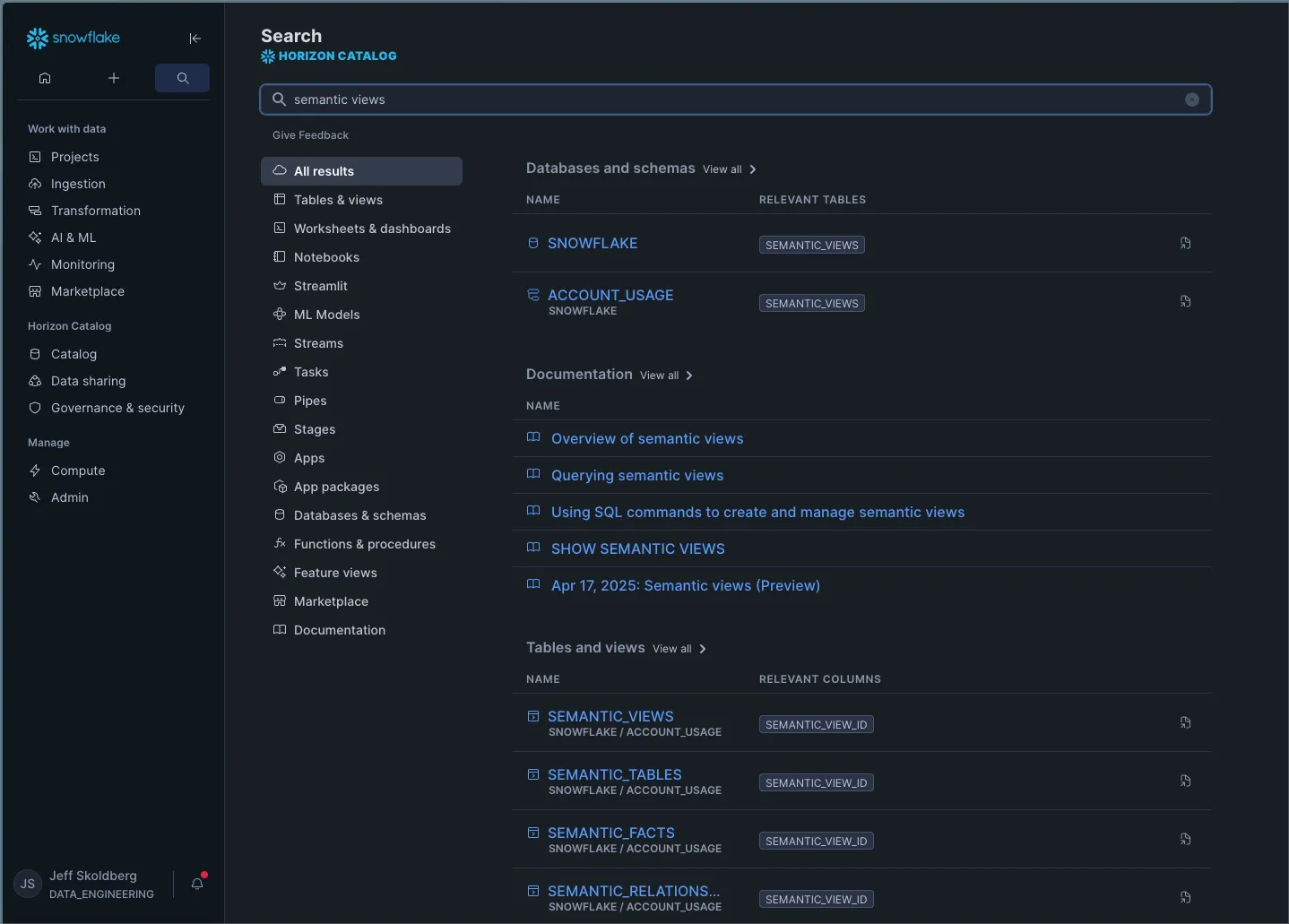Open SHOW SEMANTIC VIEWS doc
This screenshot has height=924, width=1289.
click(638, 548)
